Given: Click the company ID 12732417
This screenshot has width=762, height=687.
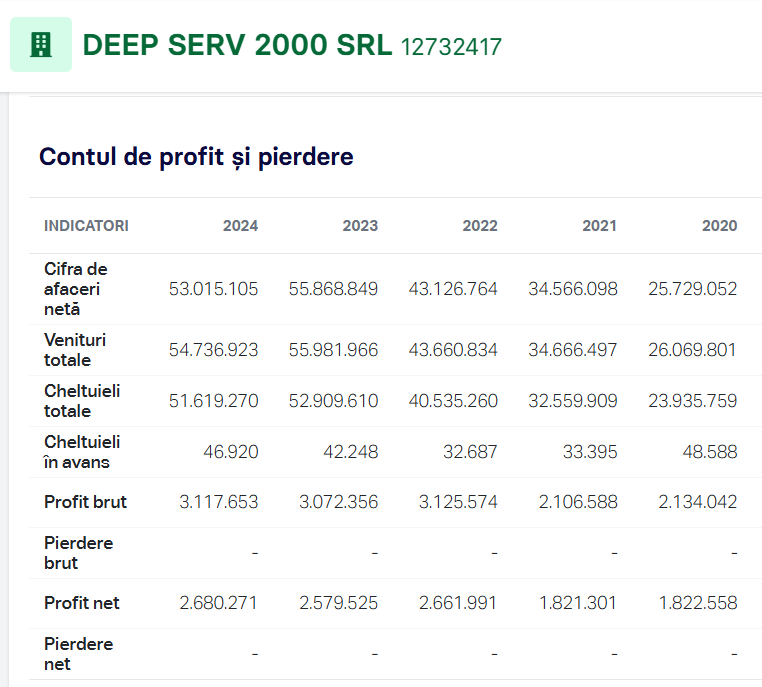Looking at the screenshot, I should (x=451, y=47).
